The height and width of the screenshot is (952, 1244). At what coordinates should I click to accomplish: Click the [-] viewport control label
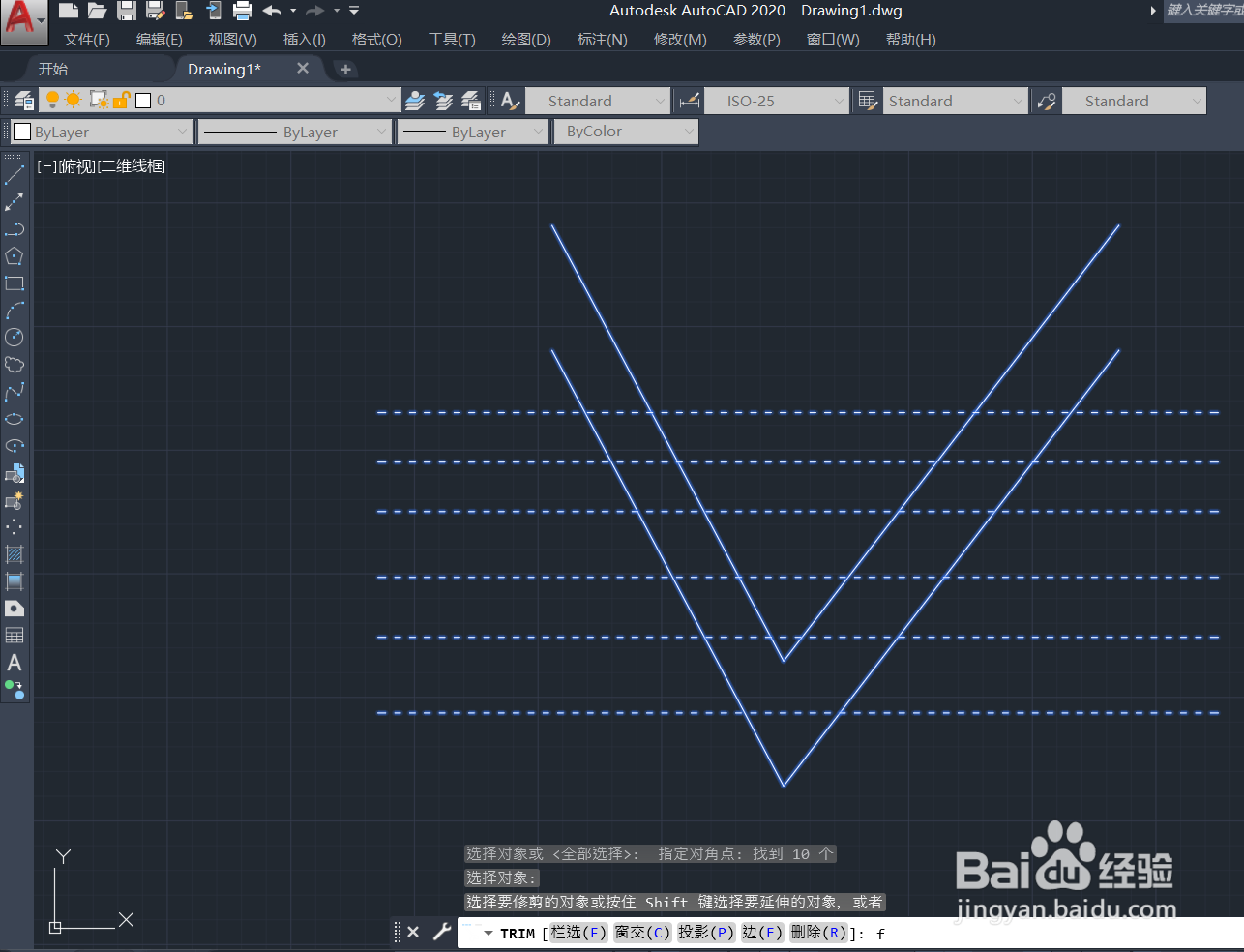pos(46,166)
